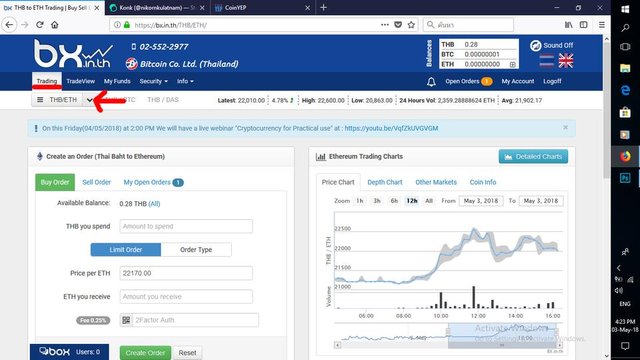Click Logoff link
Screen dimensions: 640x360
coord(552,82)
